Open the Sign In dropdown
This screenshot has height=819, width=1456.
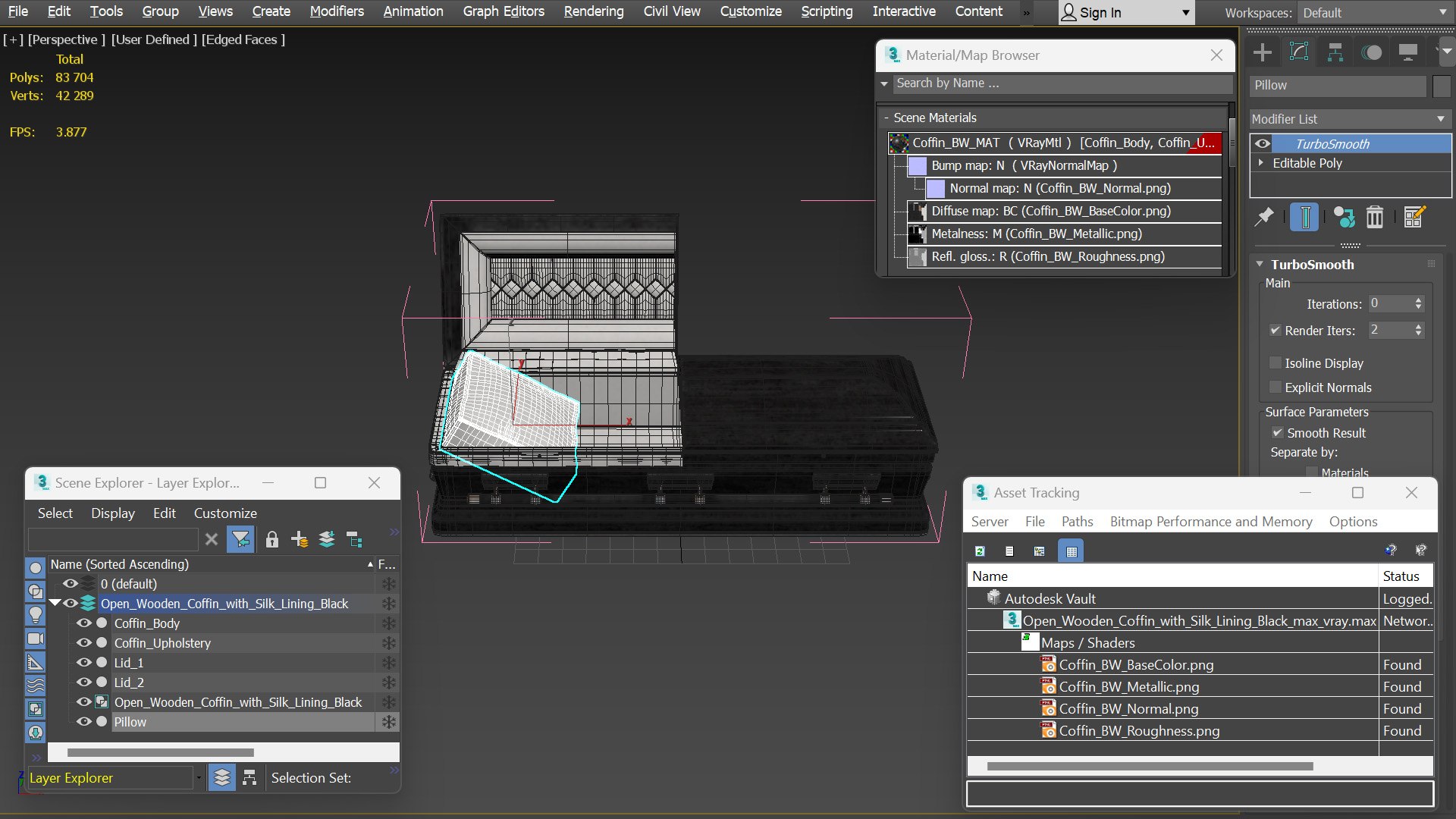coord(1126,13)
